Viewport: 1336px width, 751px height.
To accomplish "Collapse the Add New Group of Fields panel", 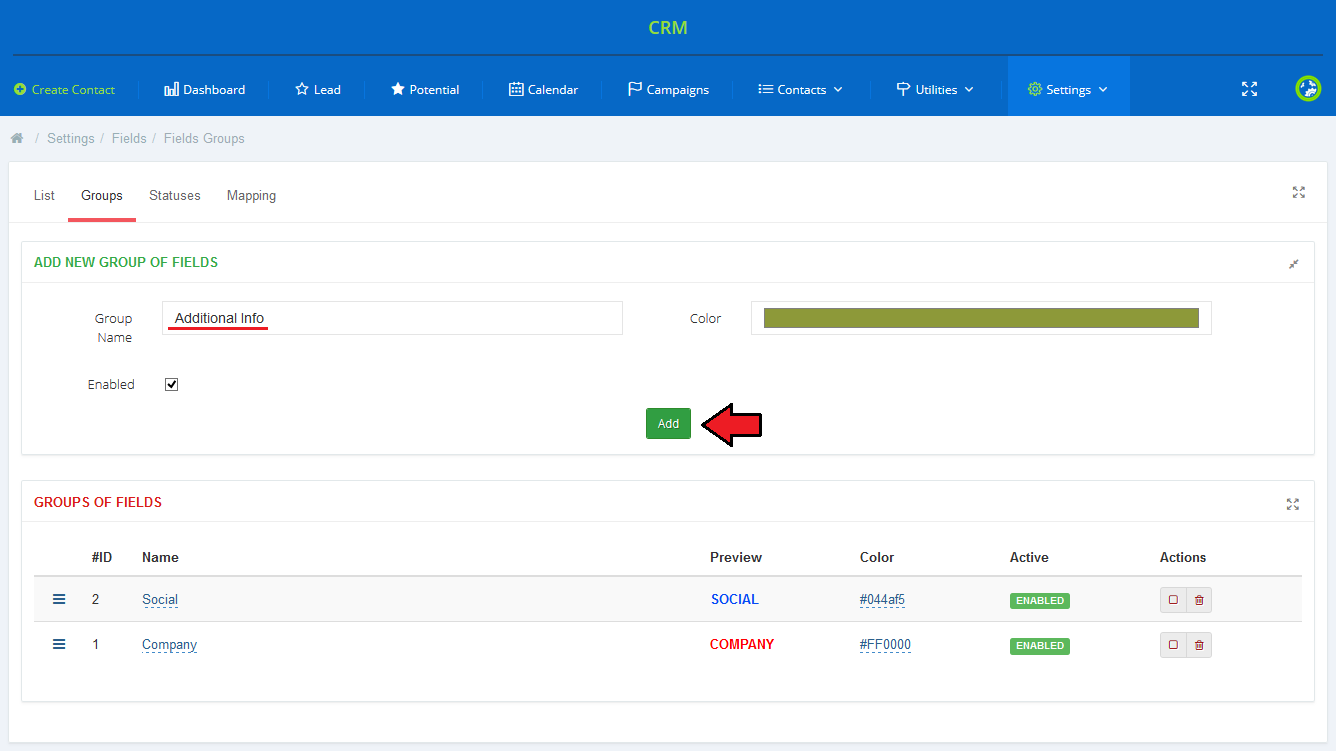I will 1294,264.
